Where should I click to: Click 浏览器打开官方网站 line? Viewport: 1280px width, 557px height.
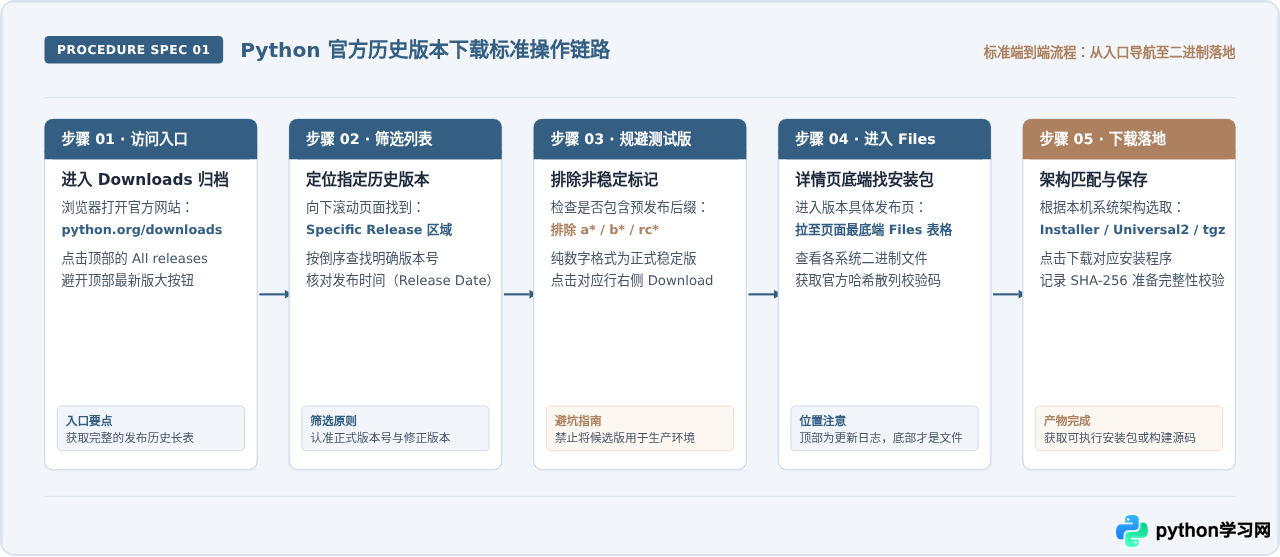pos(126,207)
